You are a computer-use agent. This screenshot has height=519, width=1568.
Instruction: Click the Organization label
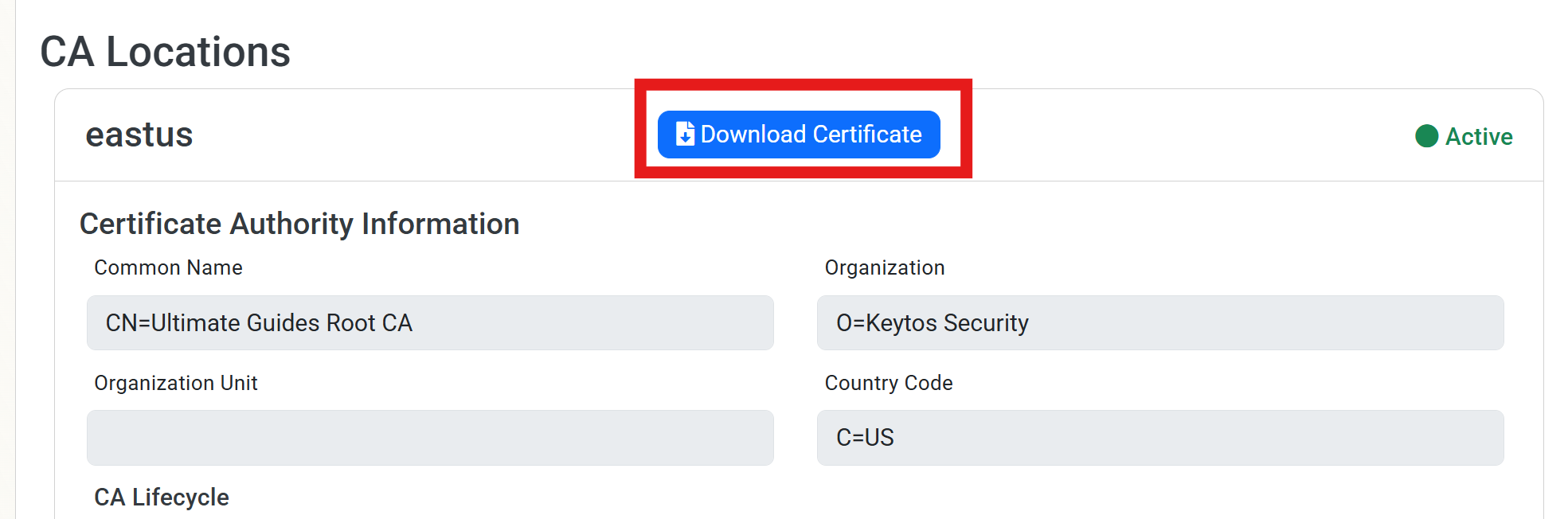click(x=885, y=268)
